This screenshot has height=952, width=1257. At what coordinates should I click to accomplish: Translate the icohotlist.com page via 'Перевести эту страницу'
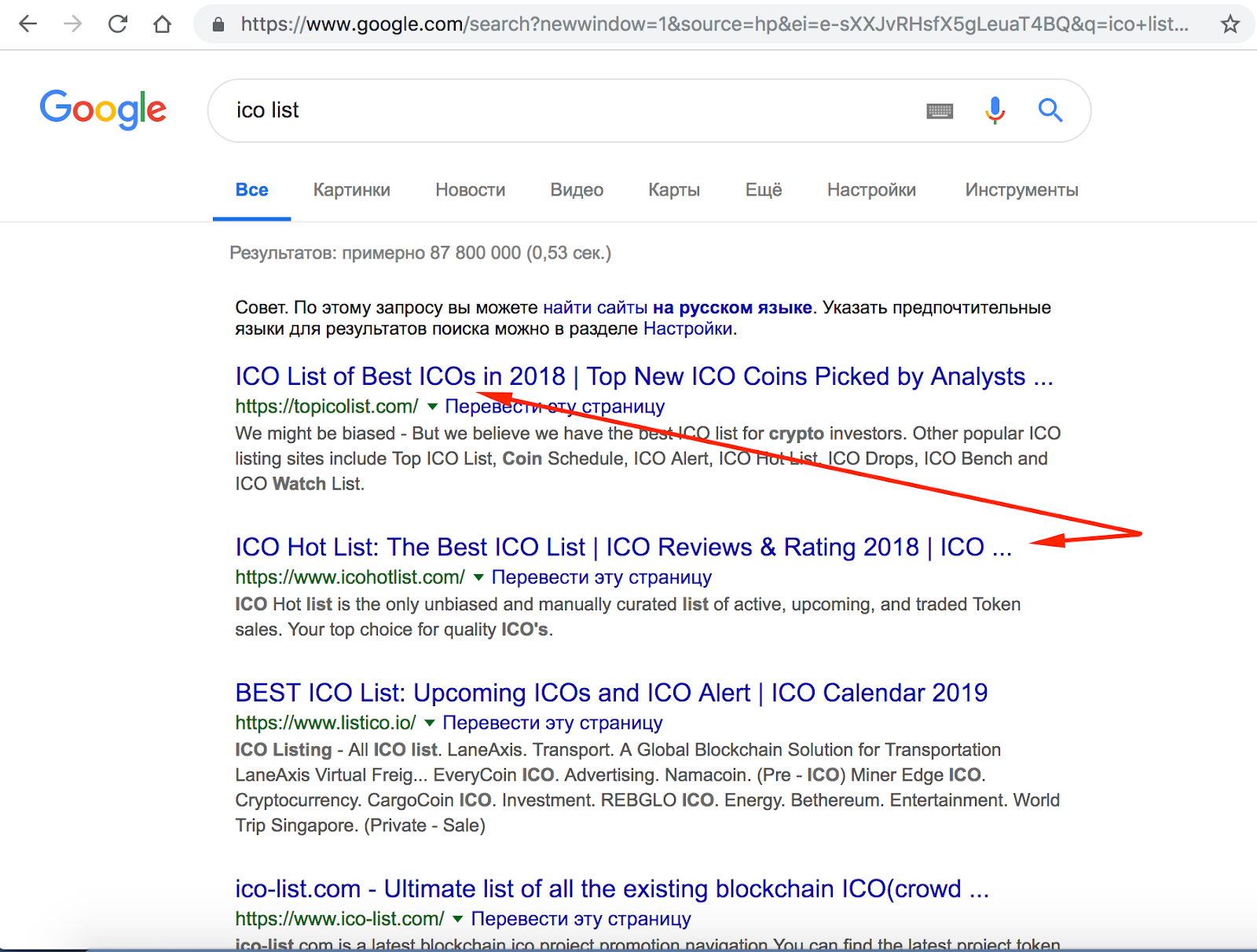click(601, 577)
